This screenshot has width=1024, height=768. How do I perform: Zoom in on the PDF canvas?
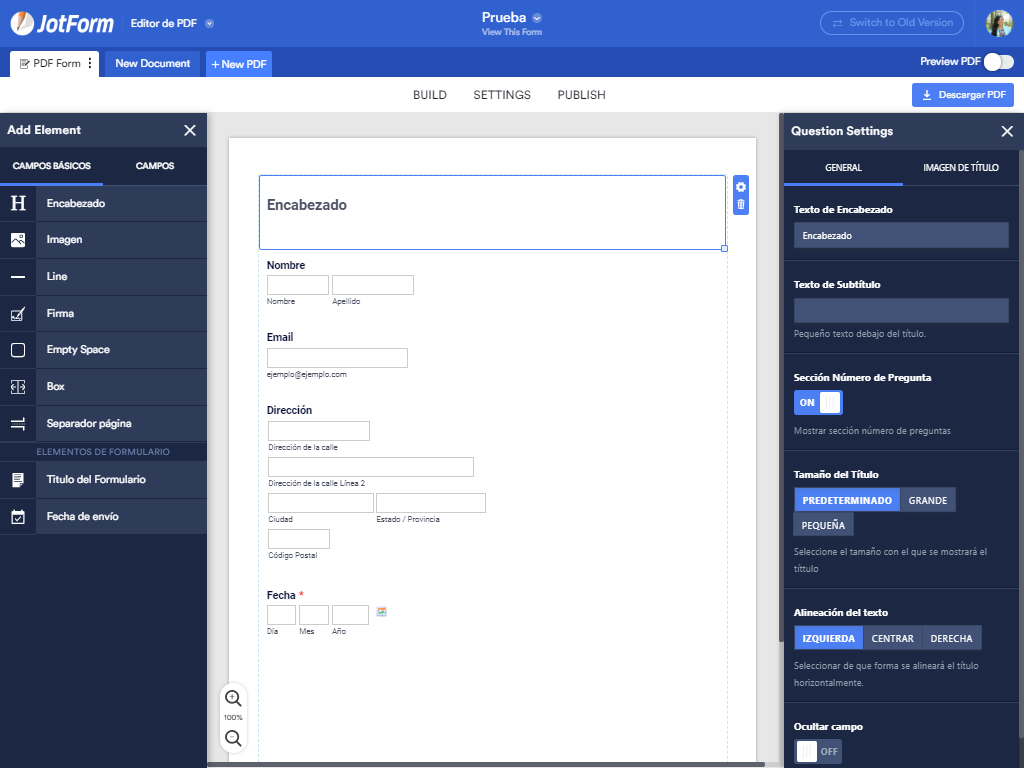[x=233, y=698]
